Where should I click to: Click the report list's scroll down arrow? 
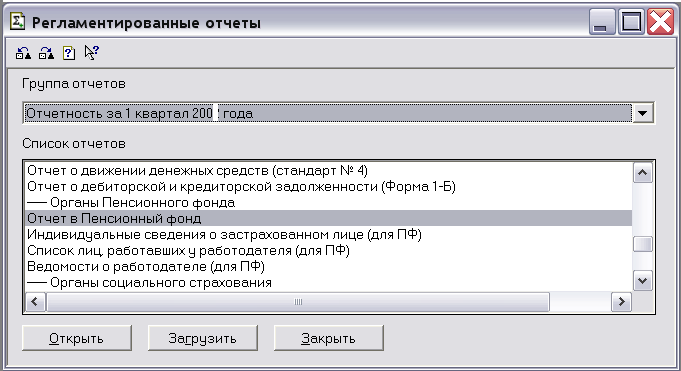click(643, 281)
